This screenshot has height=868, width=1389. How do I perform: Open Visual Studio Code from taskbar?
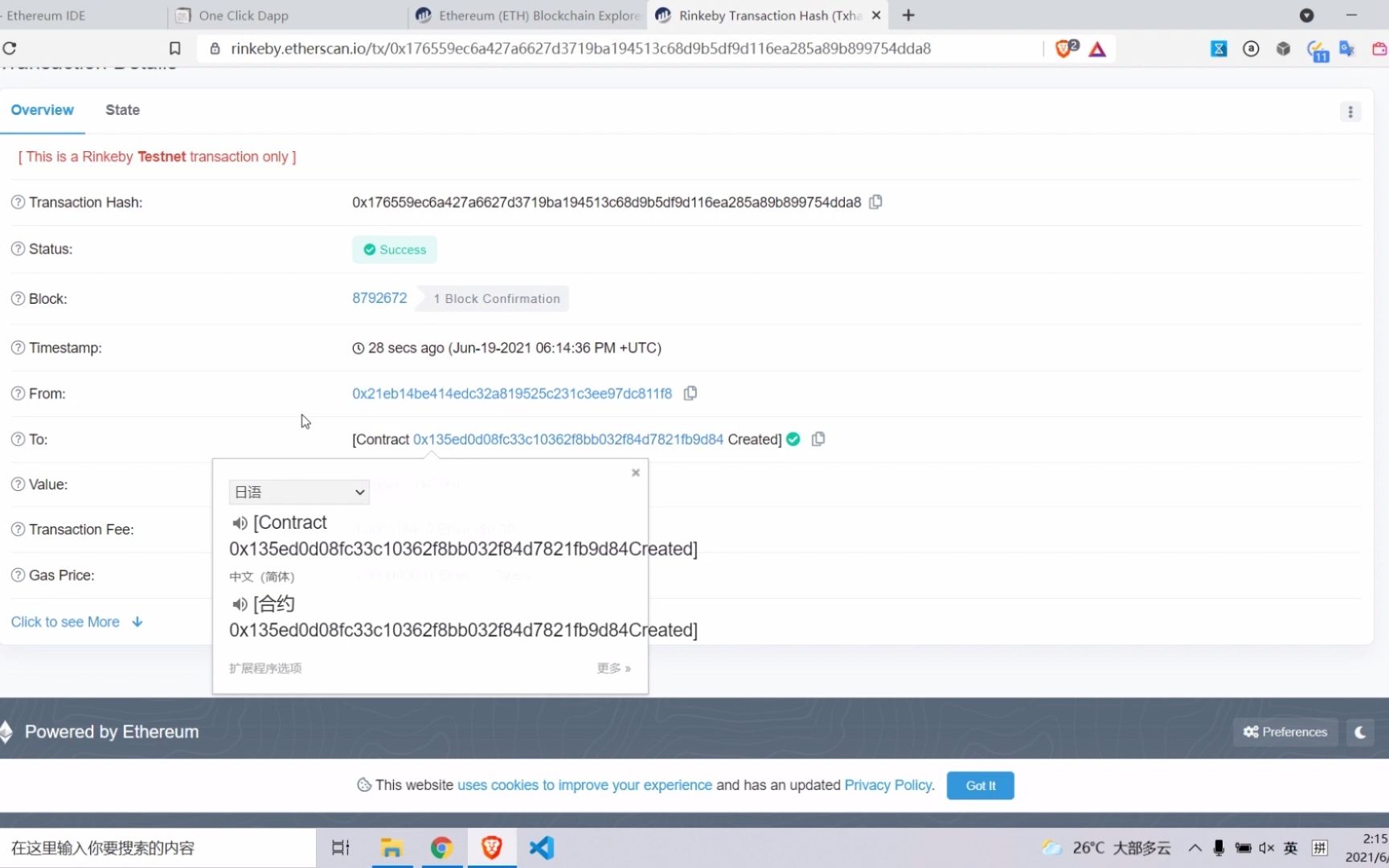tap(542, 848)
